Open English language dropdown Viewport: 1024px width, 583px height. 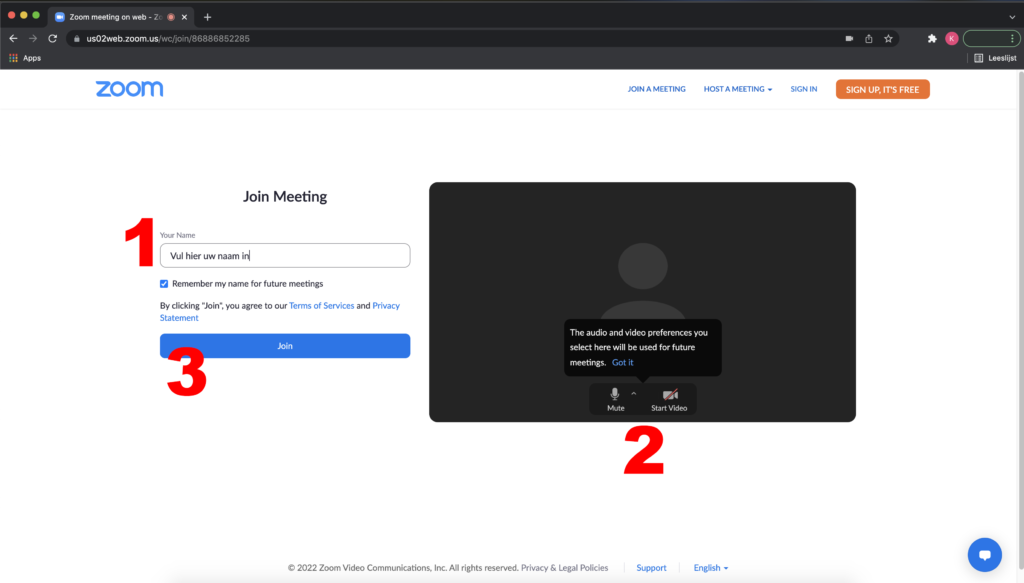point(711,568)
